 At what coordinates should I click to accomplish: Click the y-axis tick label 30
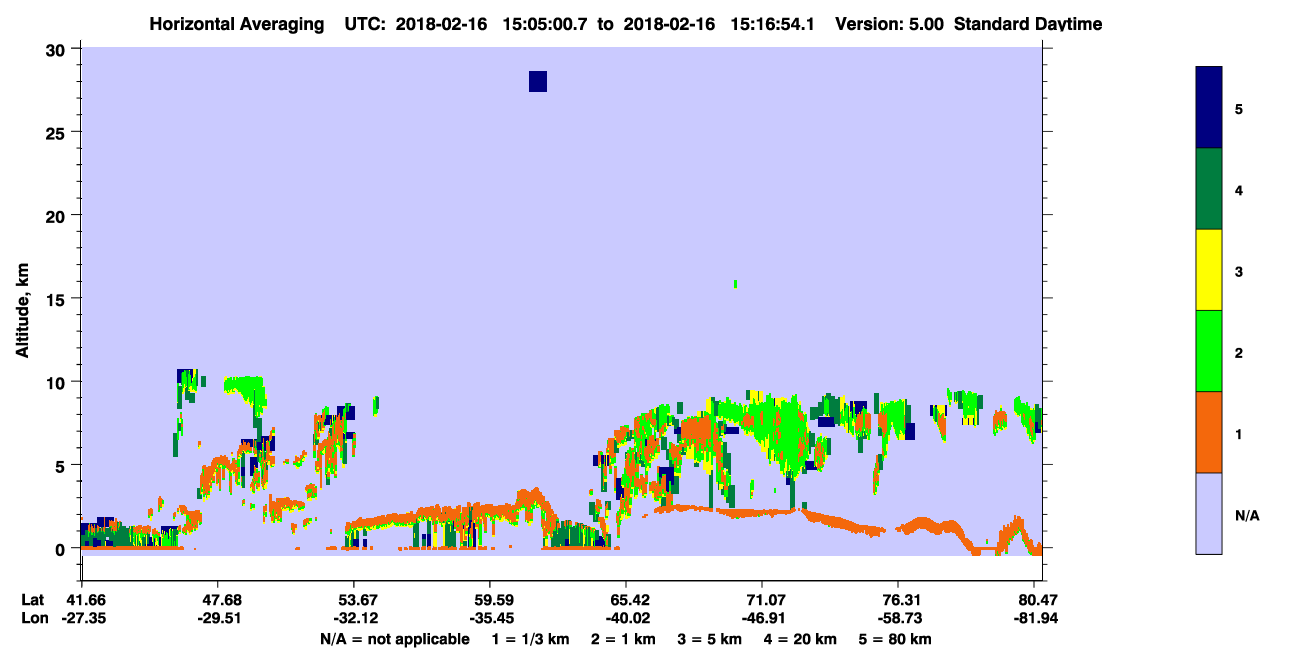[x=57, y=49]
